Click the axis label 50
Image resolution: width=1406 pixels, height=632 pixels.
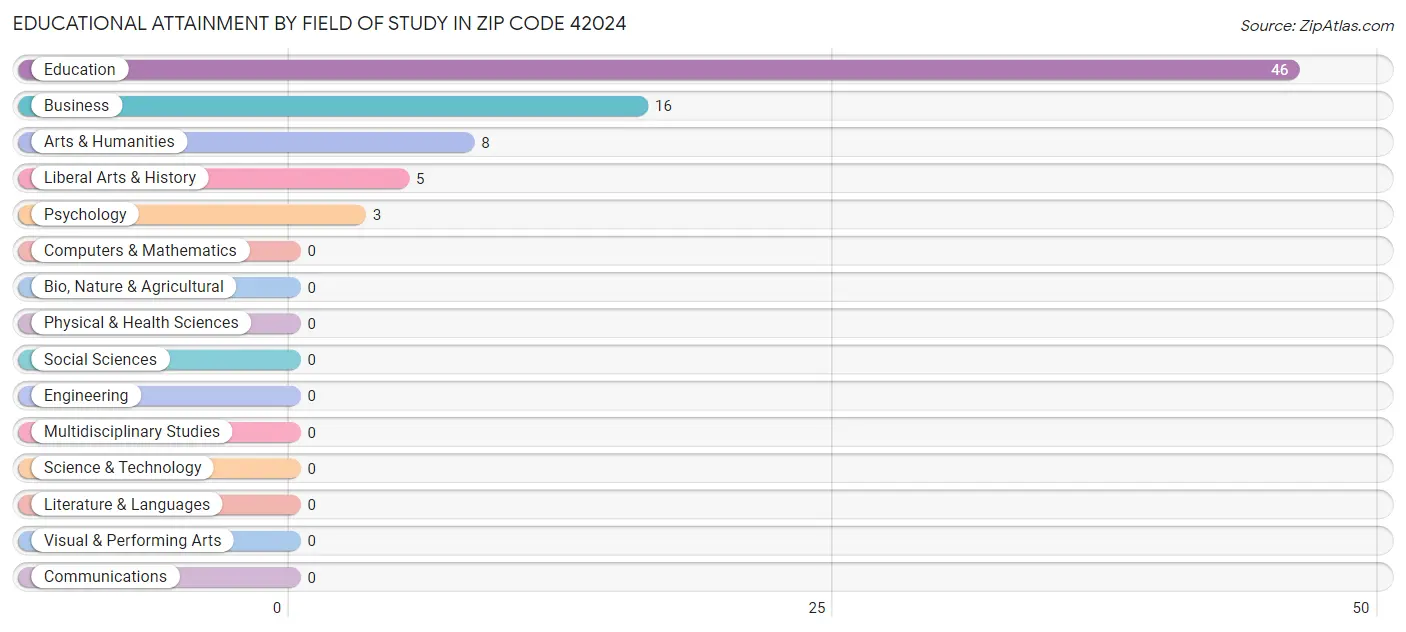click(1361, 608)
